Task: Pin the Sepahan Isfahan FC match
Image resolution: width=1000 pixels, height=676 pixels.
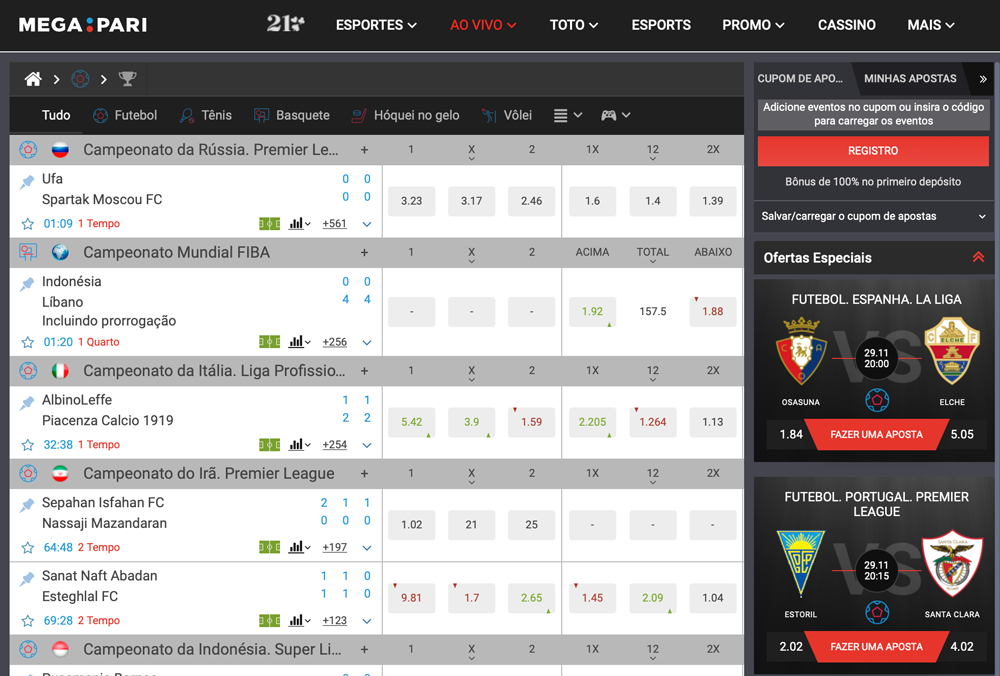Action: [x=27, y=506]
